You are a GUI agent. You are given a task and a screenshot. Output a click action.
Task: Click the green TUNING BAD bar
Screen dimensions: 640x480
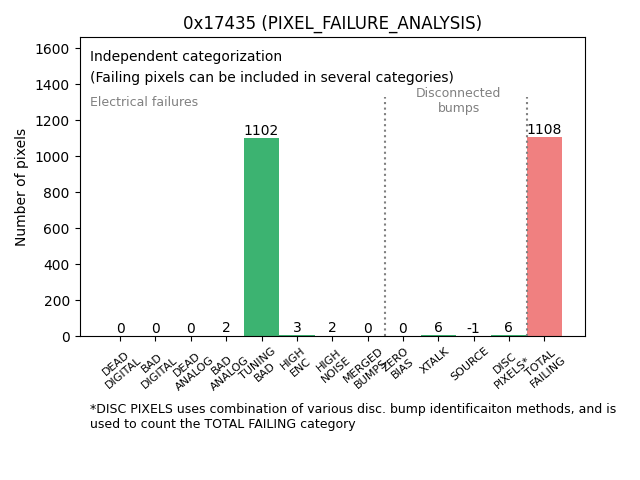(x=261, y=237)
